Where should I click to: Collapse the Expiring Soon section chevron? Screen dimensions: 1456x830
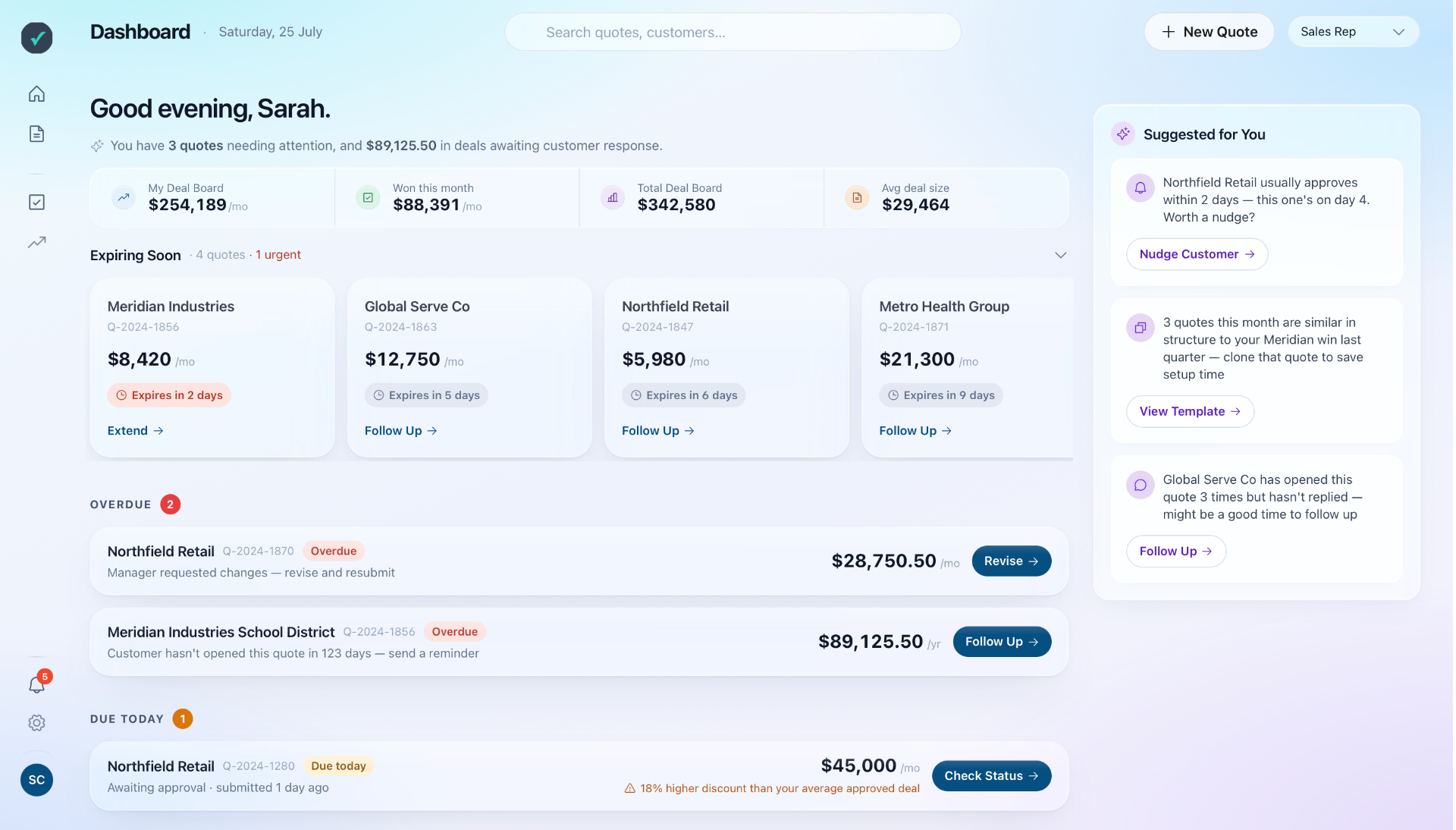click(x=1061, y=255)
